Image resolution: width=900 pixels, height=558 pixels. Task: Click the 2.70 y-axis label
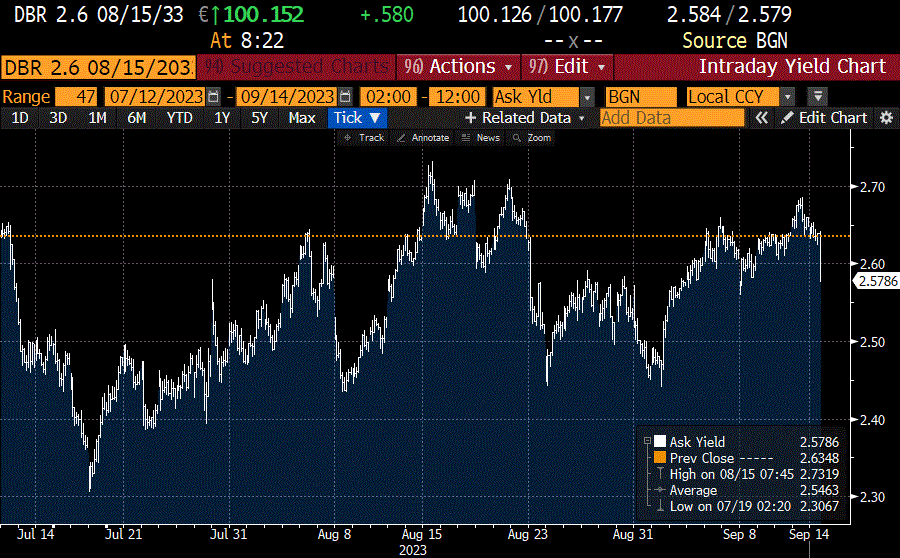coord(872,187)
